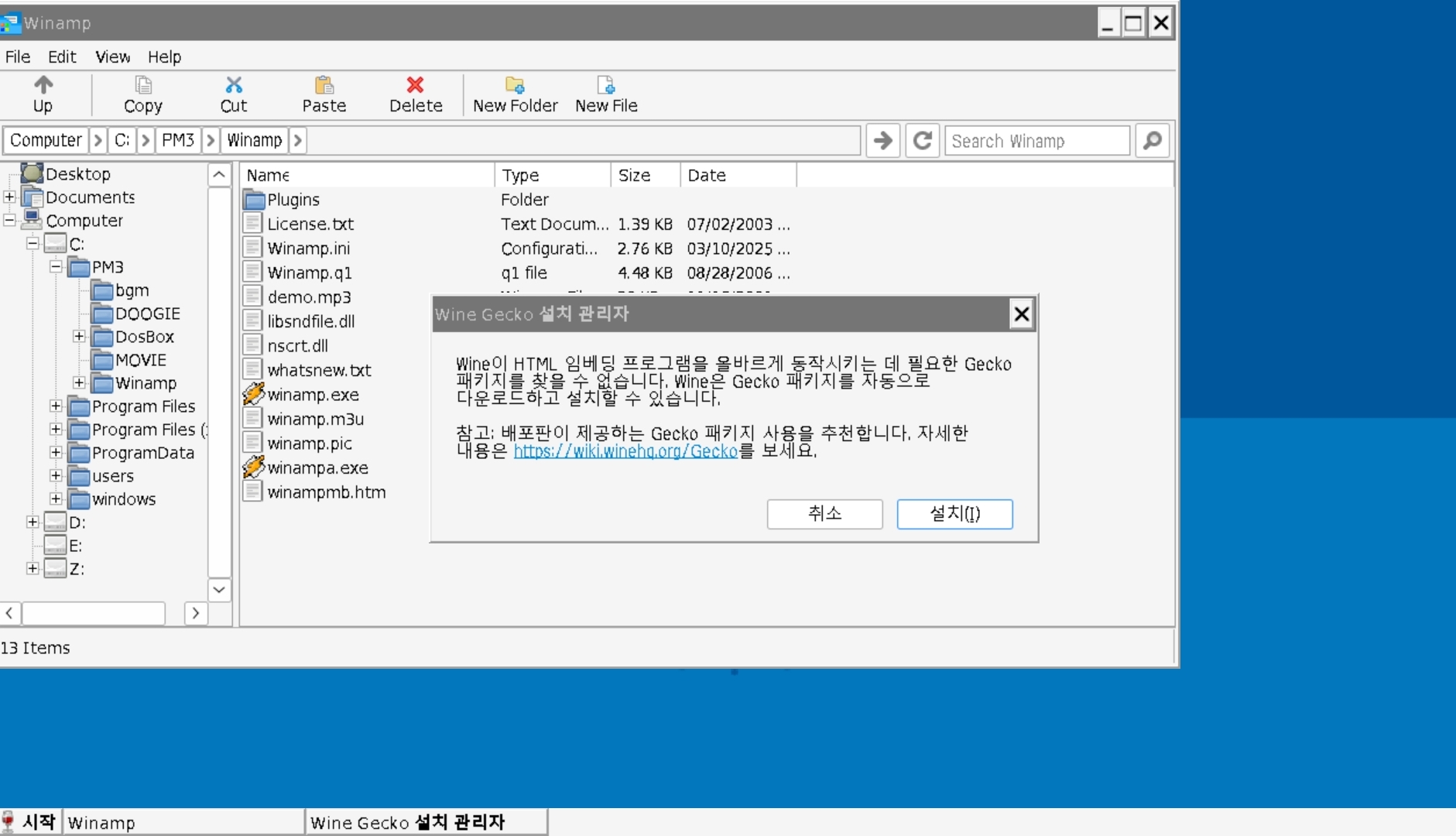This screenshot has height=836, width=1456.
Task: Expand the Winamp folder tree node
Action: (x=79, y=382)
